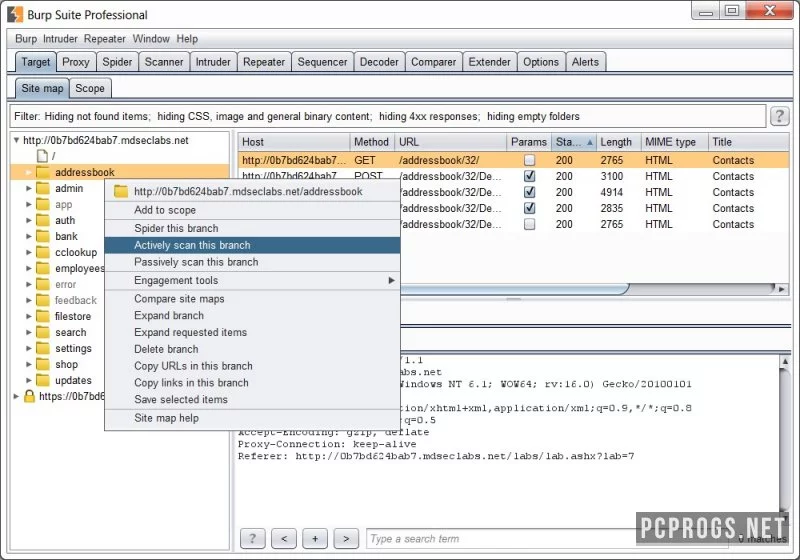Click the bank folder icon
This screenshot has width=800, height=560.
click(x=43, y=236)
